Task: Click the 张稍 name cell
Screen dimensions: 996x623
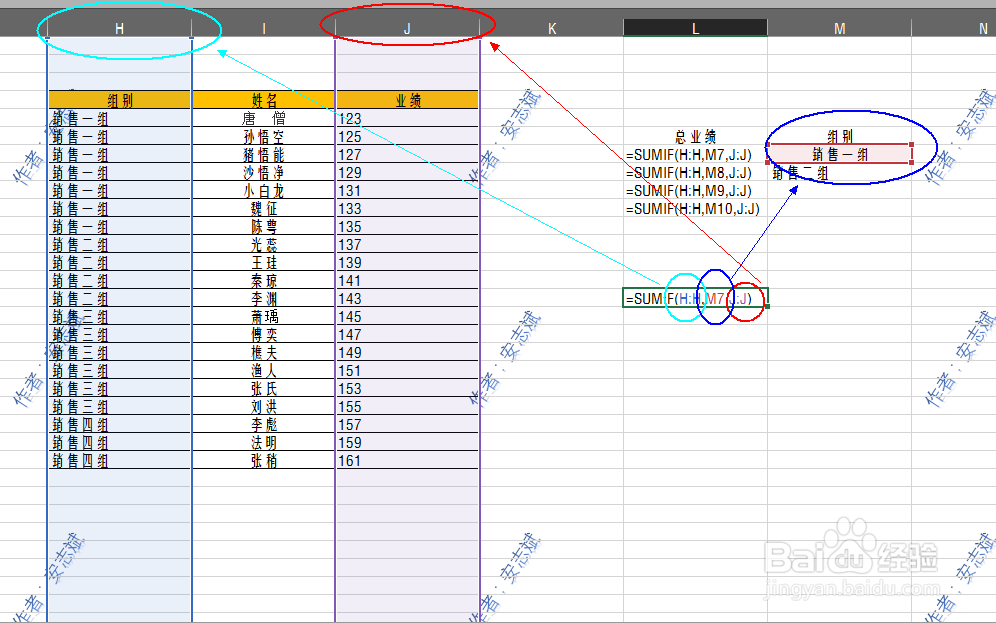Action: click(264, 460)
